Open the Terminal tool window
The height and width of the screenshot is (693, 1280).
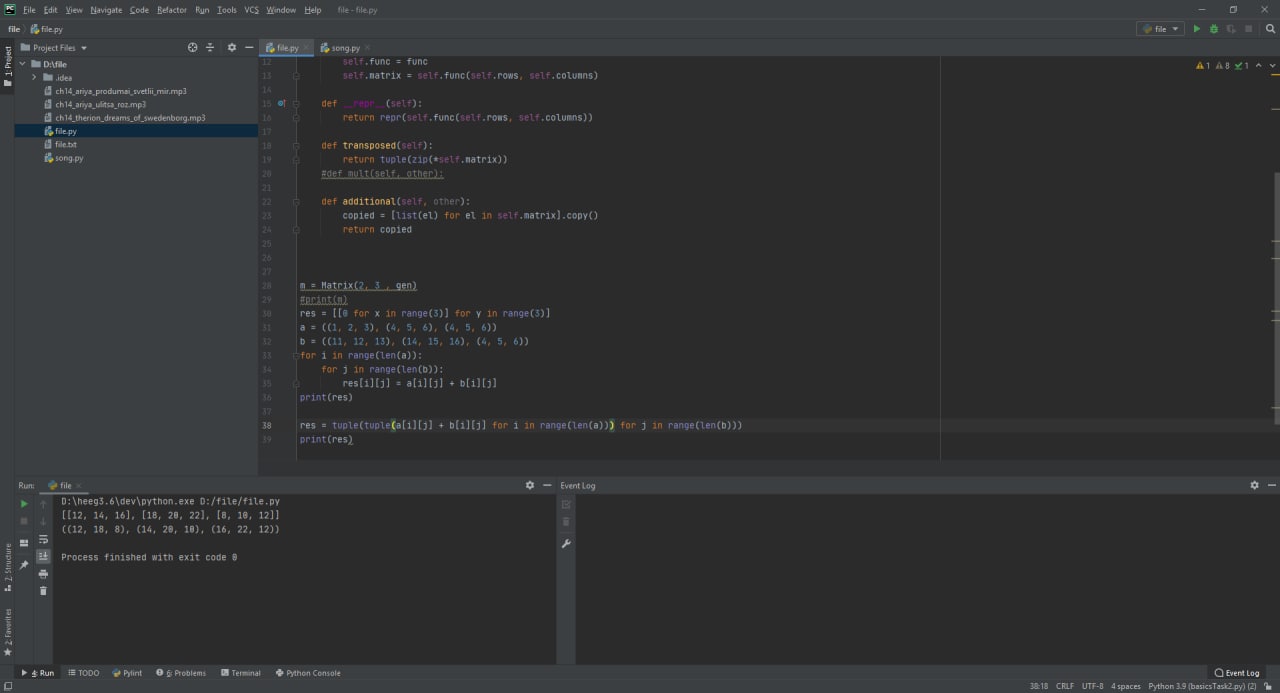240,673
